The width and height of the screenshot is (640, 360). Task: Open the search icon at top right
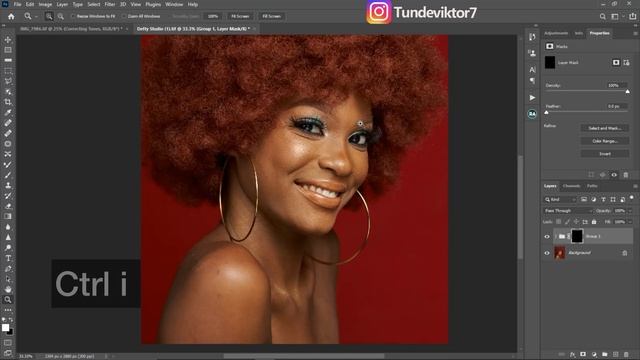pyautogui.click(x=602, y=16)
